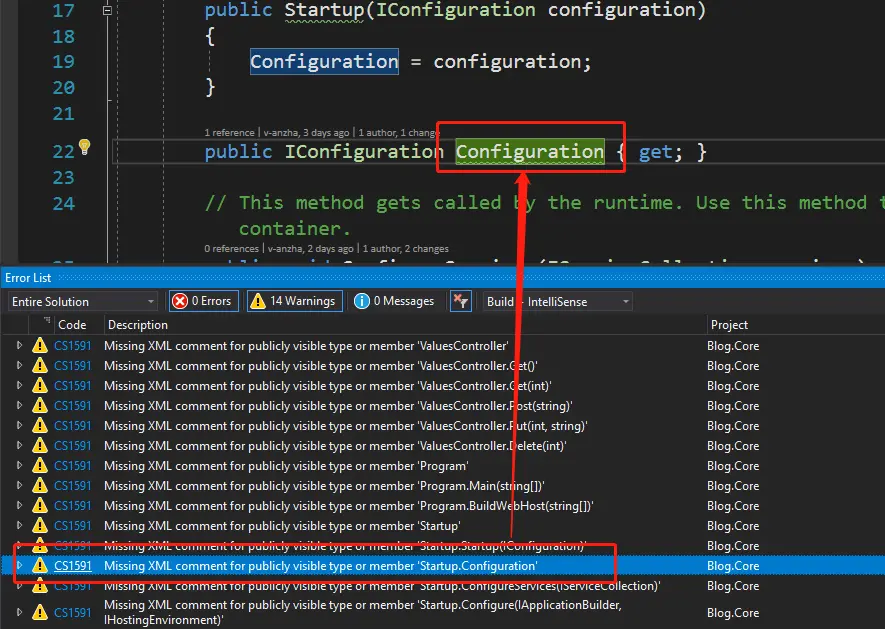
Task: Select 'Startup.Configure(IApplicationBuilder' warning description
Action: [x=363, y=612]
